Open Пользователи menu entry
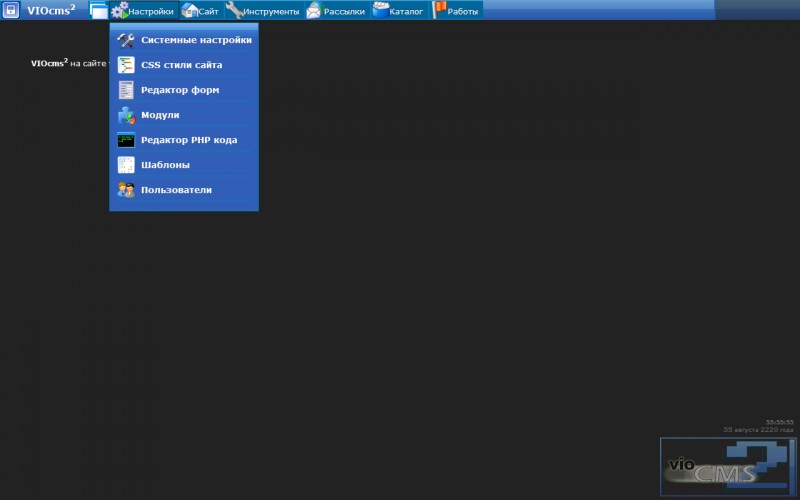The height and width of the screenshot is (500, 800). click(184, 190)
